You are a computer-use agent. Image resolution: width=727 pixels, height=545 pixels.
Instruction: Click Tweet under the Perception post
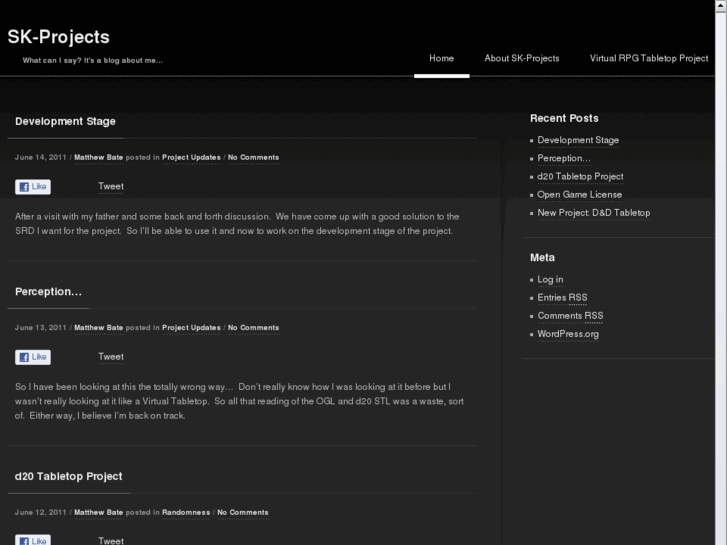pyautogui.click(x=111, y=356)
